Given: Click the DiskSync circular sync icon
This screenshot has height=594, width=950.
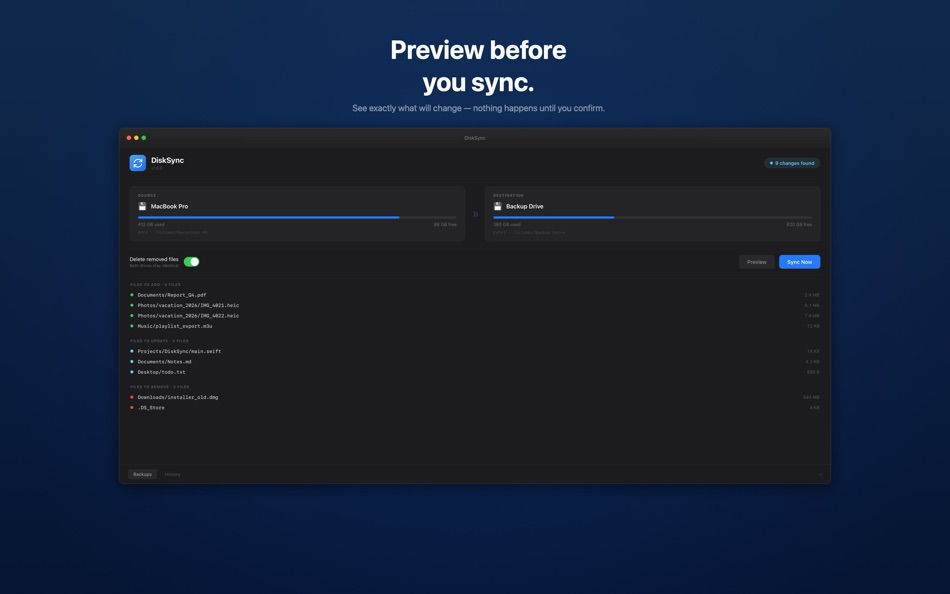Looking at the screenshot, I should point(137,162).
